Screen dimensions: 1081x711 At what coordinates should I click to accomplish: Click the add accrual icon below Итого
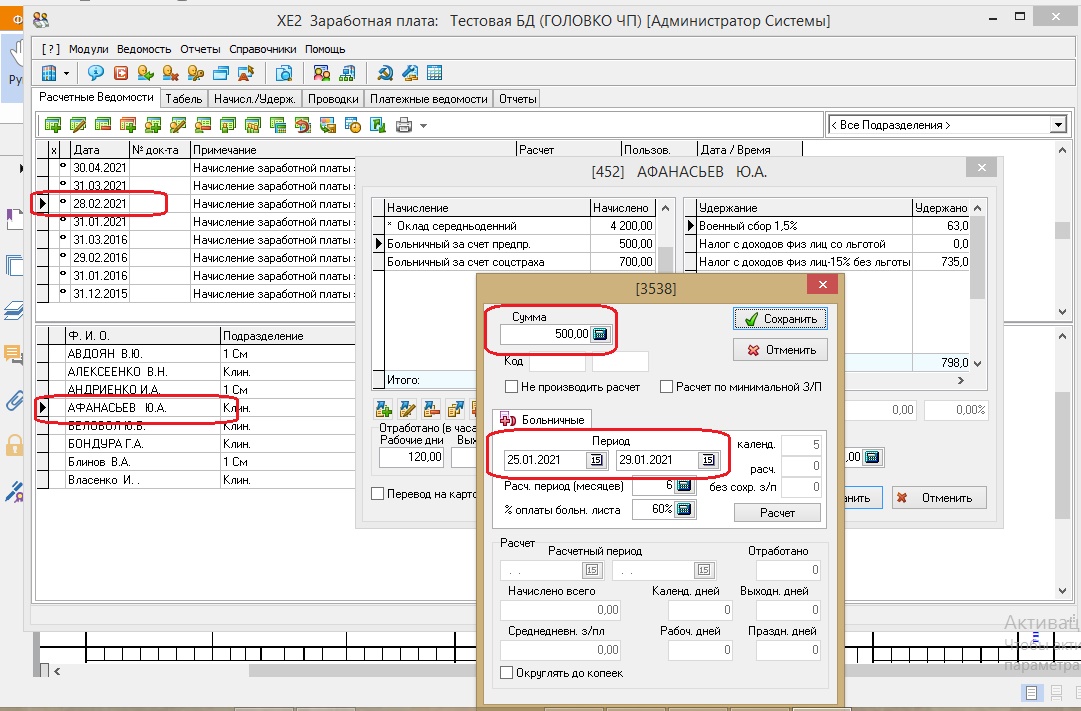[383, 408]
